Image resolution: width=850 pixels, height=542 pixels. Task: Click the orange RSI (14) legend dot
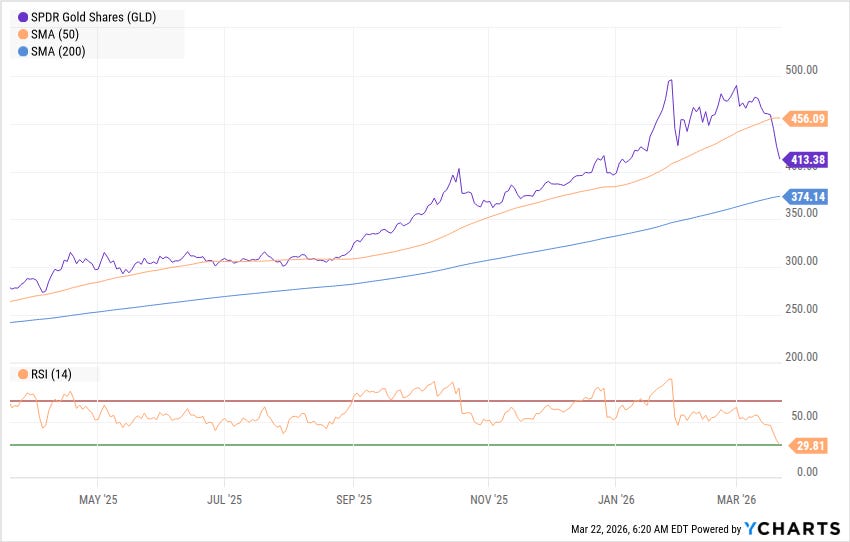click(23, 375)
